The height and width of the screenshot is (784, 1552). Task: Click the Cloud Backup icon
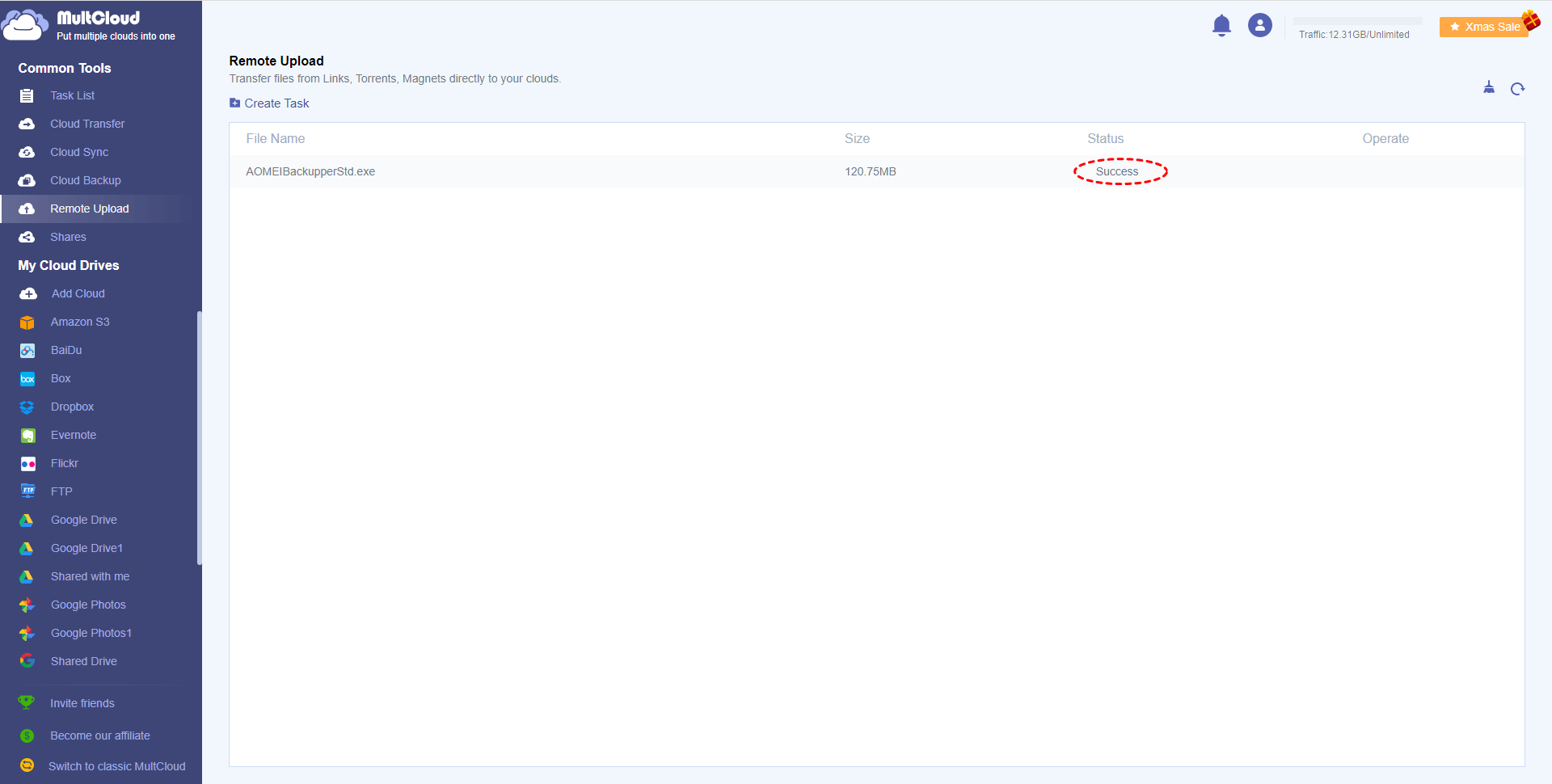tap(27, 180)
